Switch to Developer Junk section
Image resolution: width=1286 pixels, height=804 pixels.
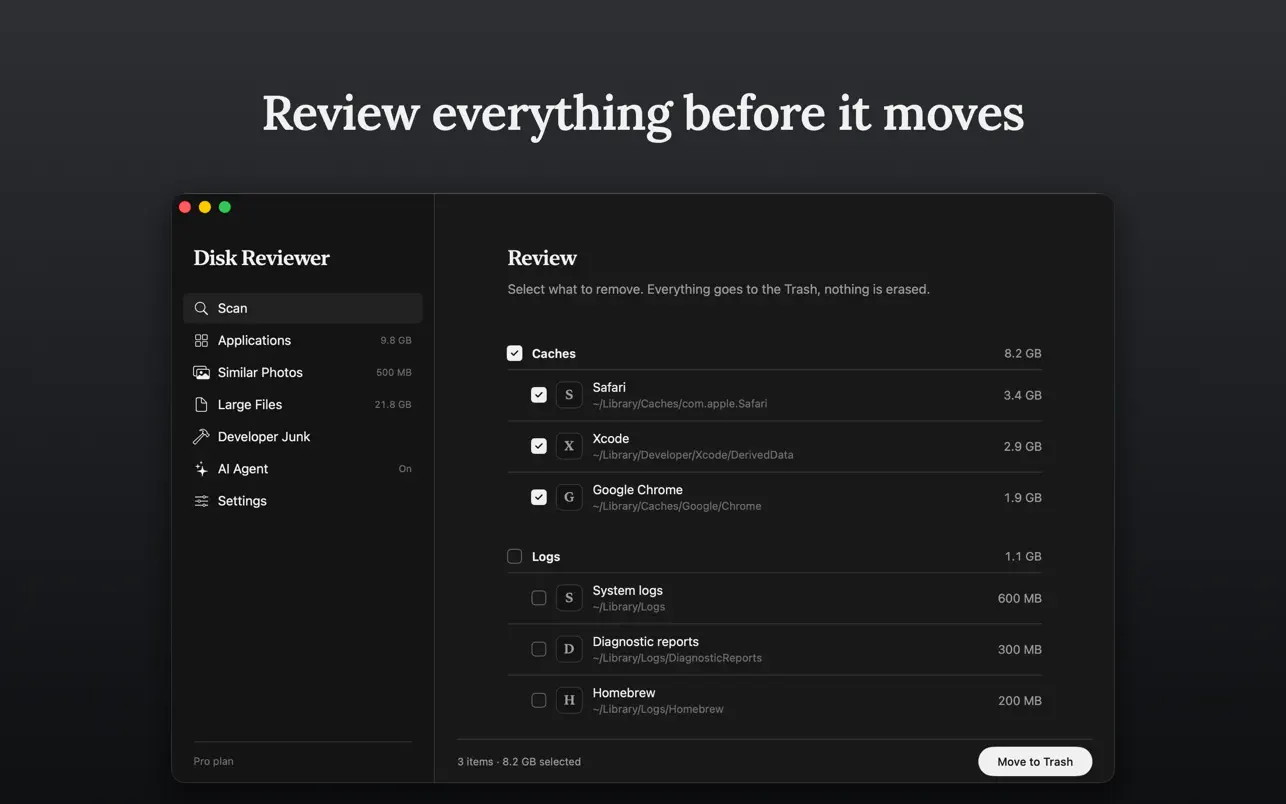pos(302,436)
